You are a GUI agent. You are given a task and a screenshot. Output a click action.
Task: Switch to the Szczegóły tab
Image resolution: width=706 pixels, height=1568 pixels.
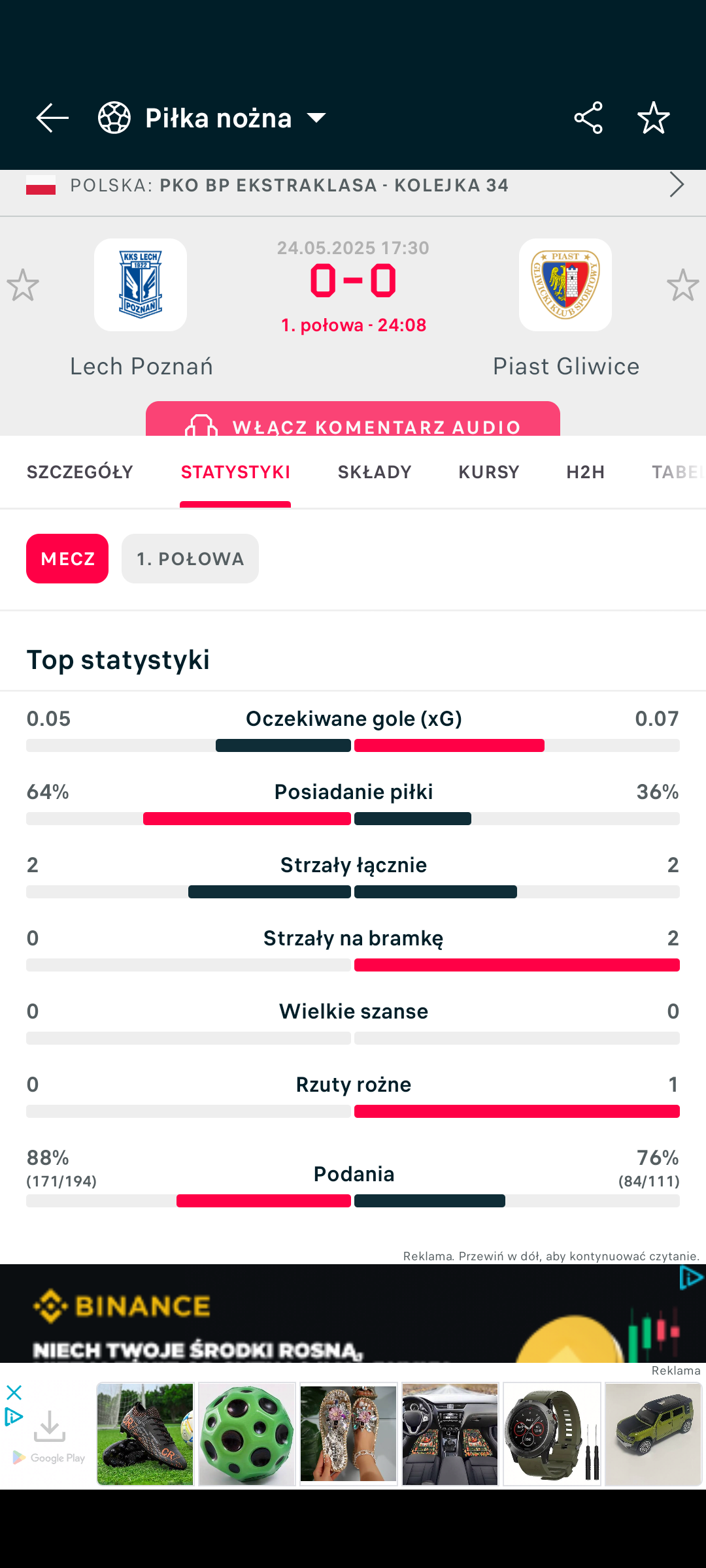[80, 472]
